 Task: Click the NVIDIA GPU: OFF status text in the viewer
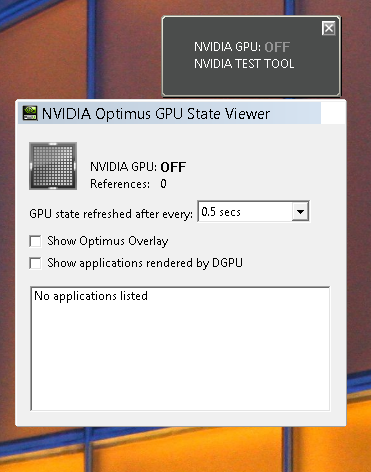click(138, 167)
